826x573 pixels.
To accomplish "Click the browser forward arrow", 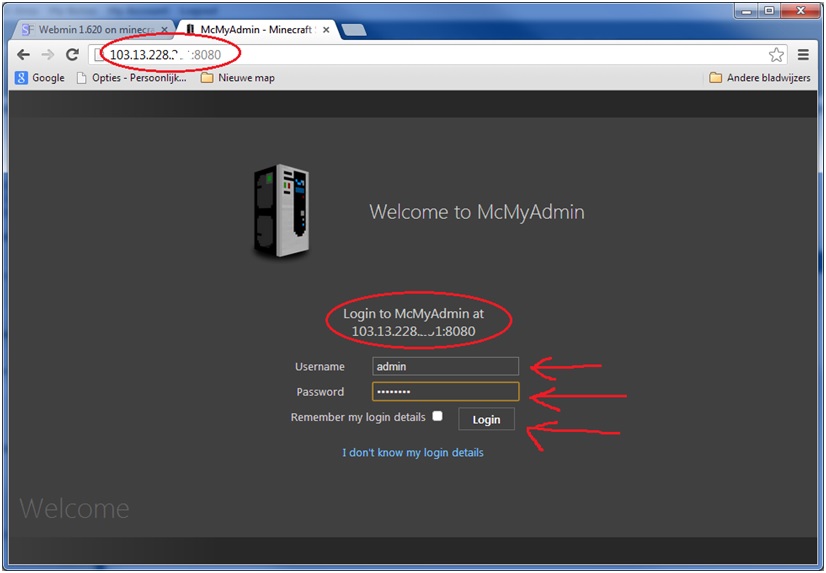I will (x=48, y=54).
